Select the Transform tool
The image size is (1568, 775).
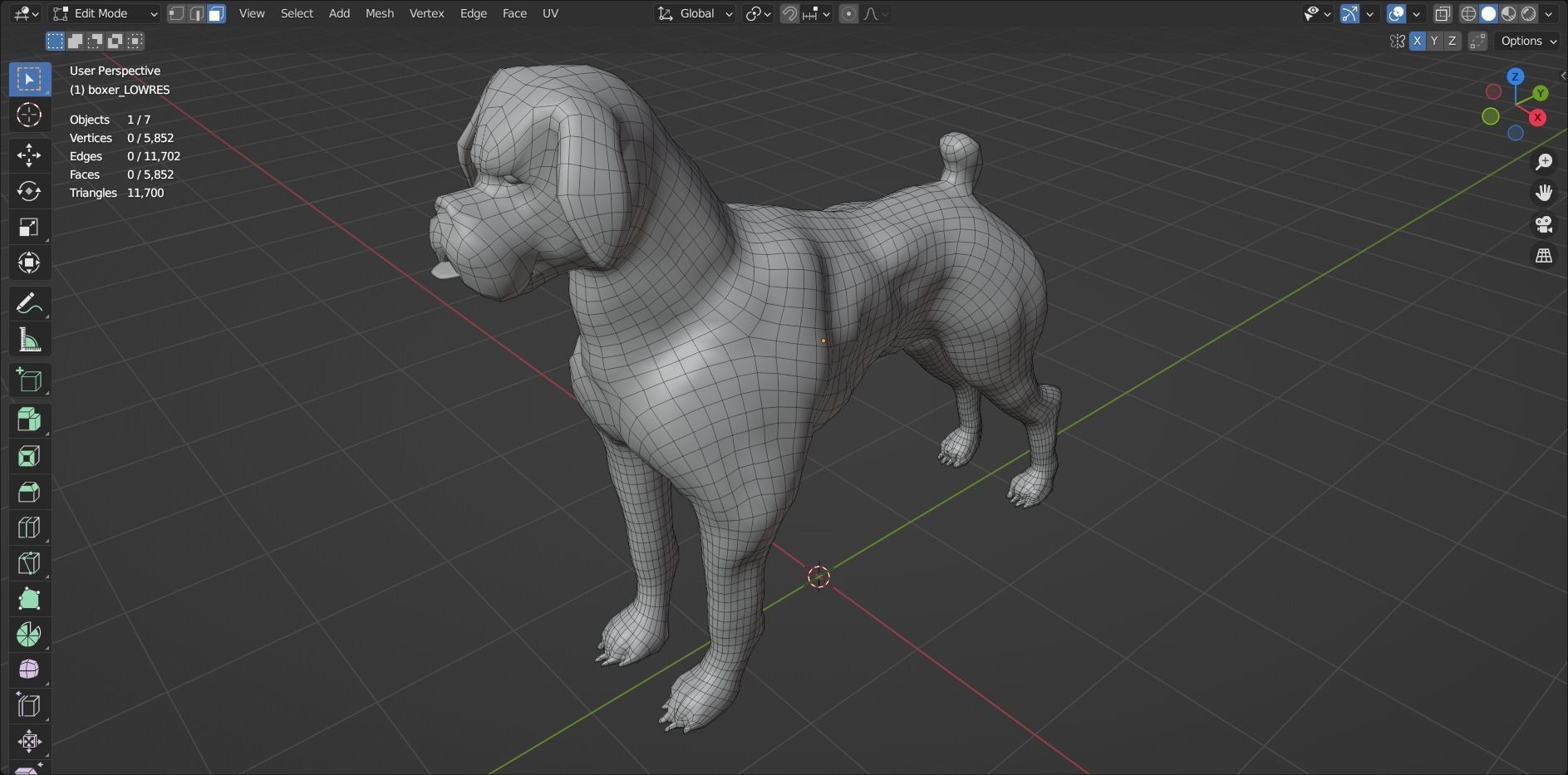(x=29, y=262)
